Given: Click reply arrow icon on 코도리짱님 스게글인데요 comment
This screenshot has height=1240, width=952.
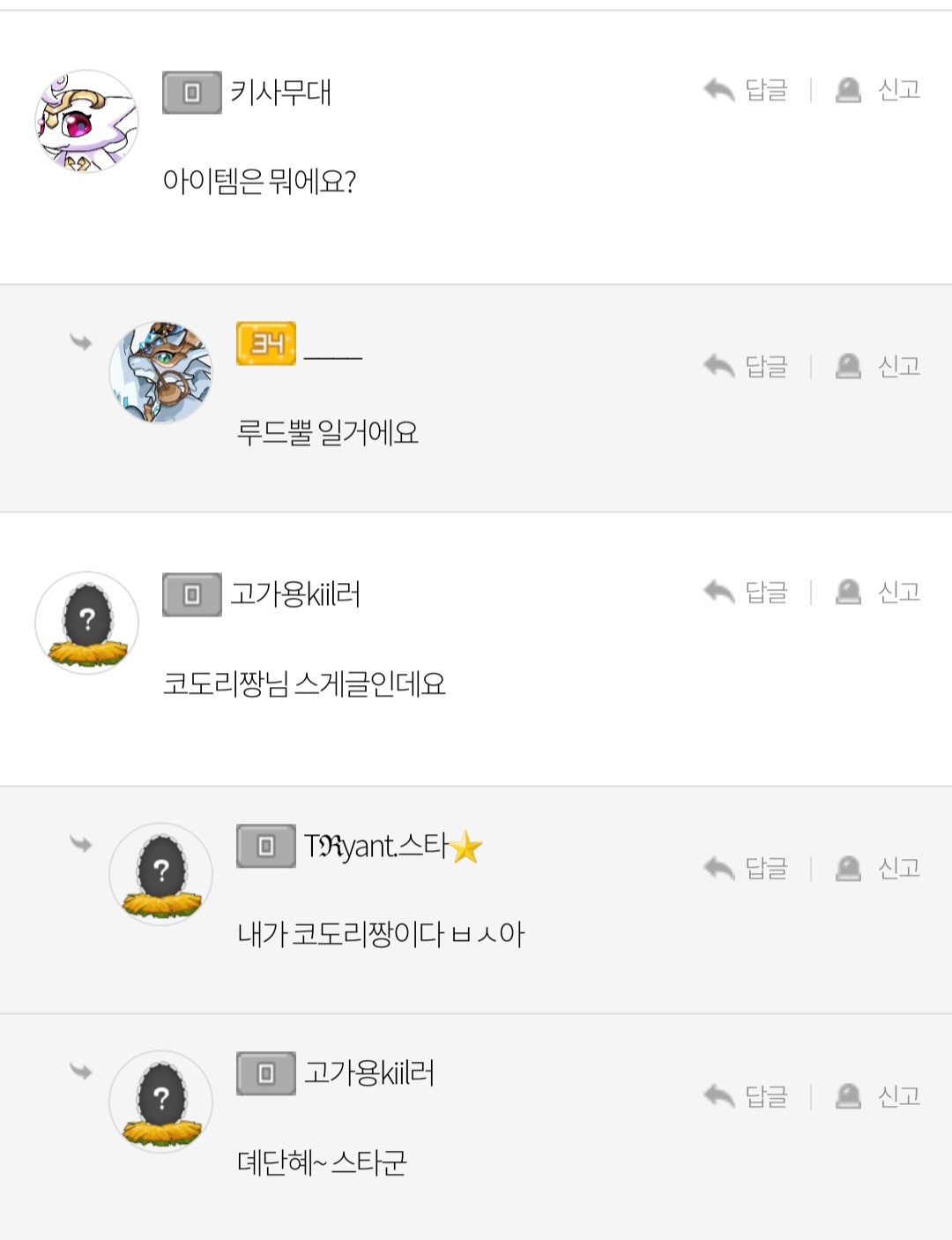Looking at the screenshot, I should (719, 592).
